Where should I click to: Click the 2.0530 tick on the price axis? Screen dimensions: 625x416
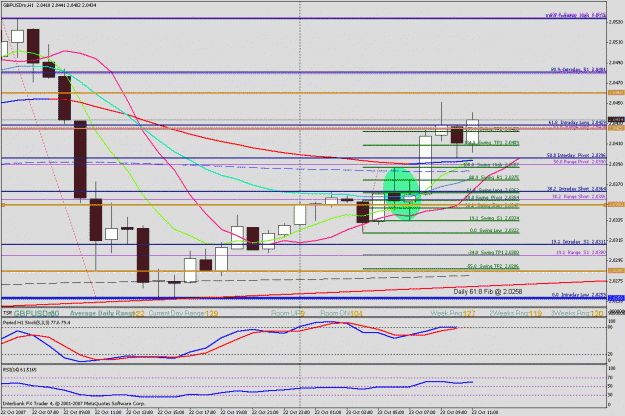[x=616, y=22]
